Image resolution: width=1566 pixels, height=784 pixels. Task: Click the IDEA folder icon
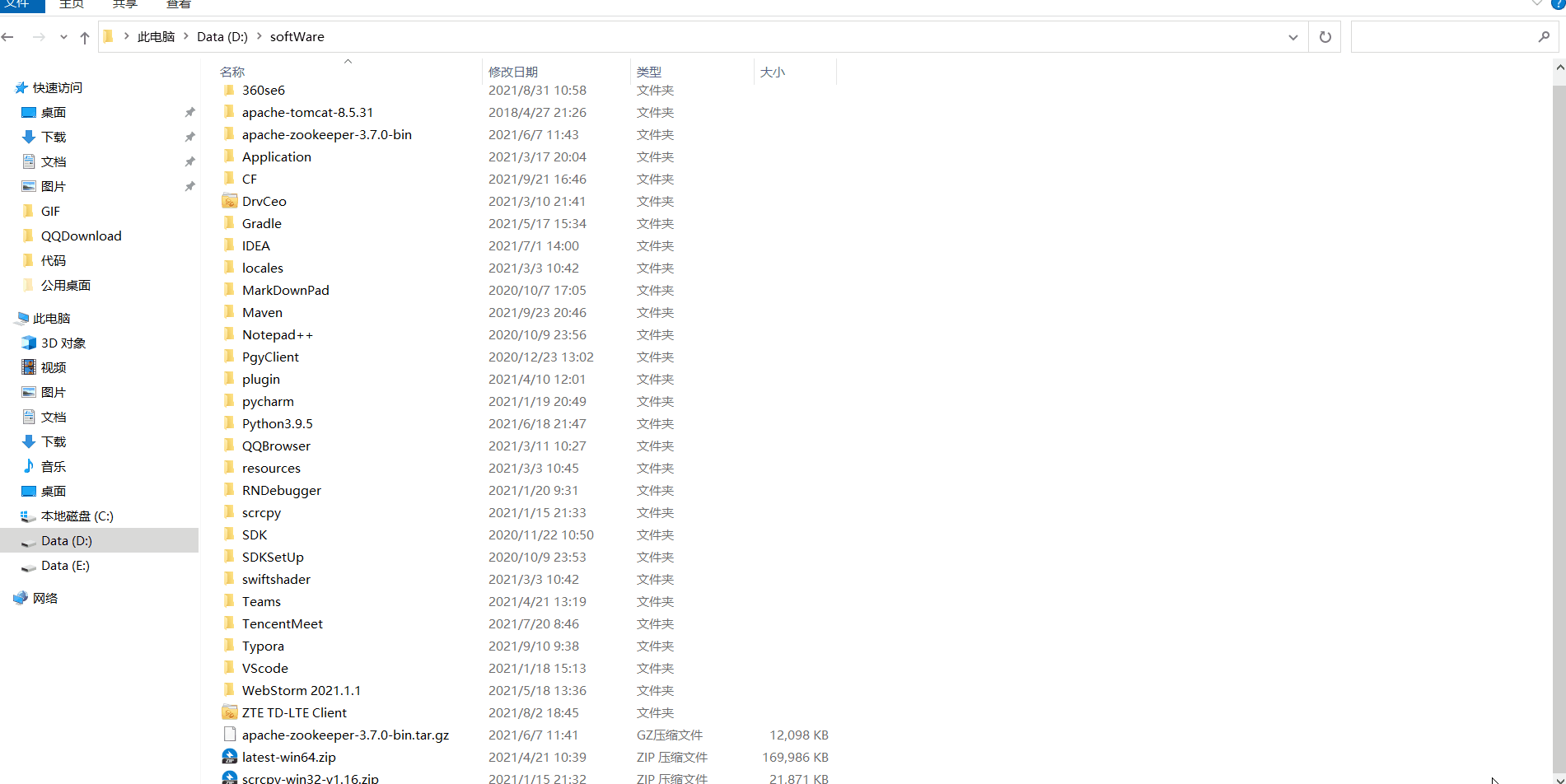point(229,245)
